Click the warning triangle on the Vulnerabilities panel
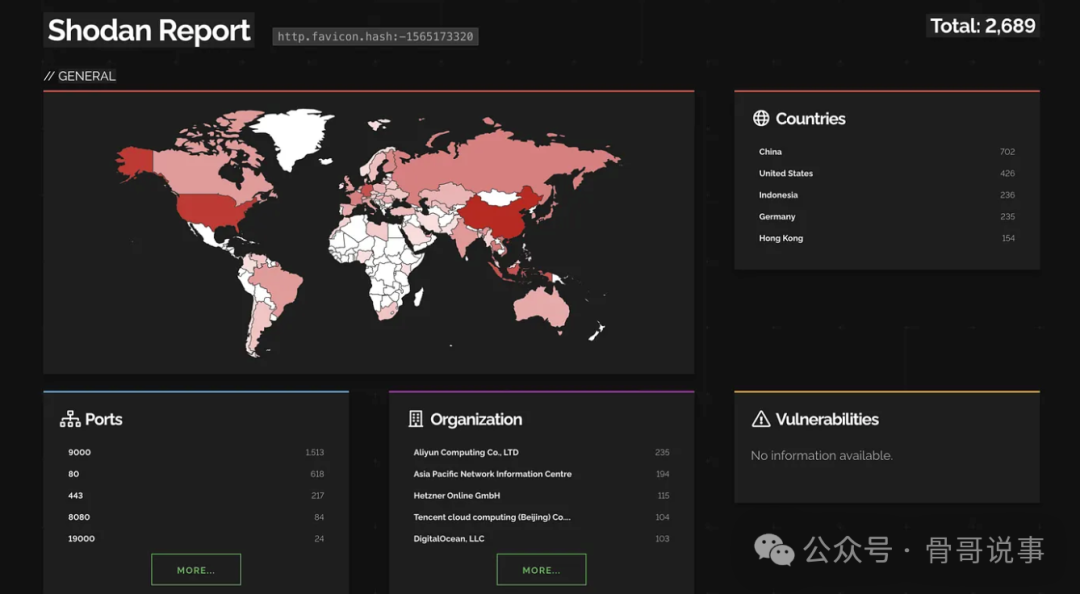 pyautogui.click(x=760, y=419)
